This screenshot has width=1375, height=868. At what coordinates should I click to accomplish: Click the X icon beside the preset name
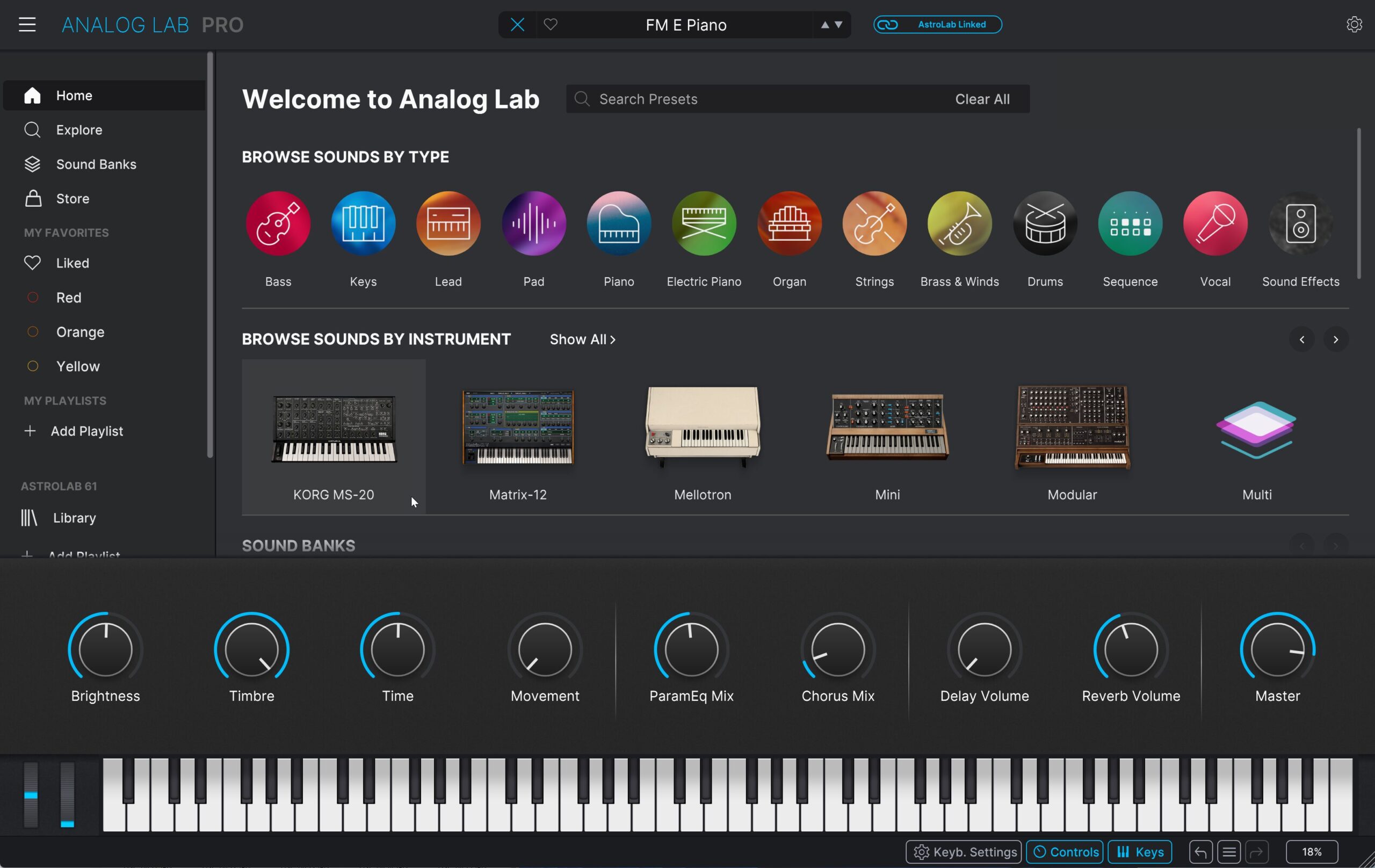tap(517, 25)
